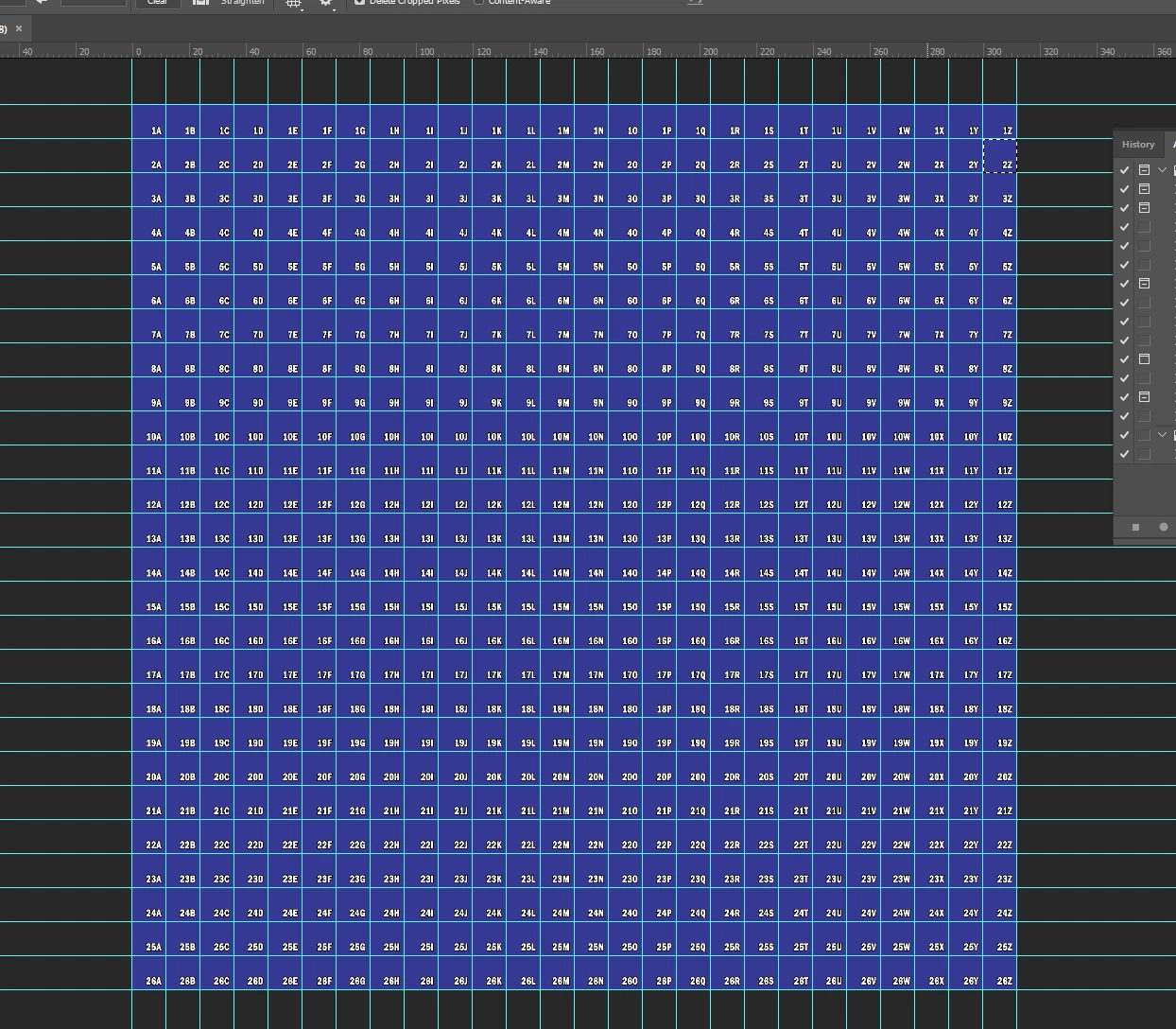Image resolution: width=1176 pixels, height=1029 pixels.
Task: Click grid cell labeled 11R
Action: 728,462
